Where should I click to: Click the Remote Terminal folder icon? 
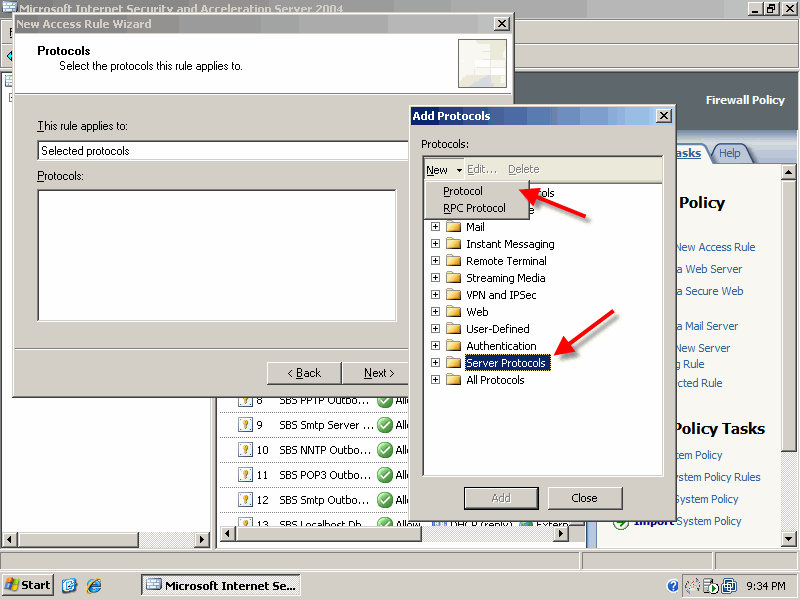coord(453,261)
